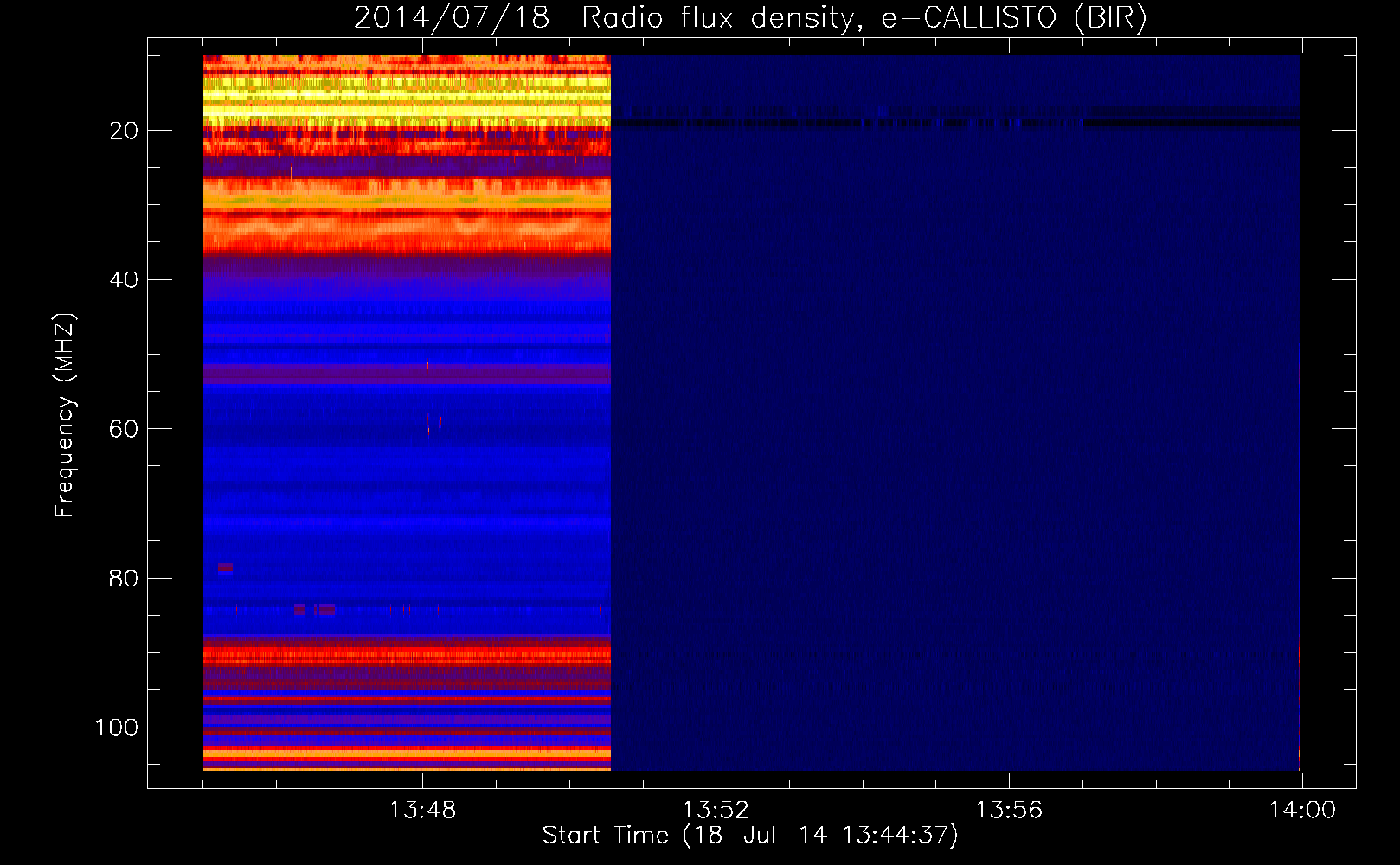Select the 13:56 time tick label
Screen dimensions: 1400x865
pos(1009,811)
